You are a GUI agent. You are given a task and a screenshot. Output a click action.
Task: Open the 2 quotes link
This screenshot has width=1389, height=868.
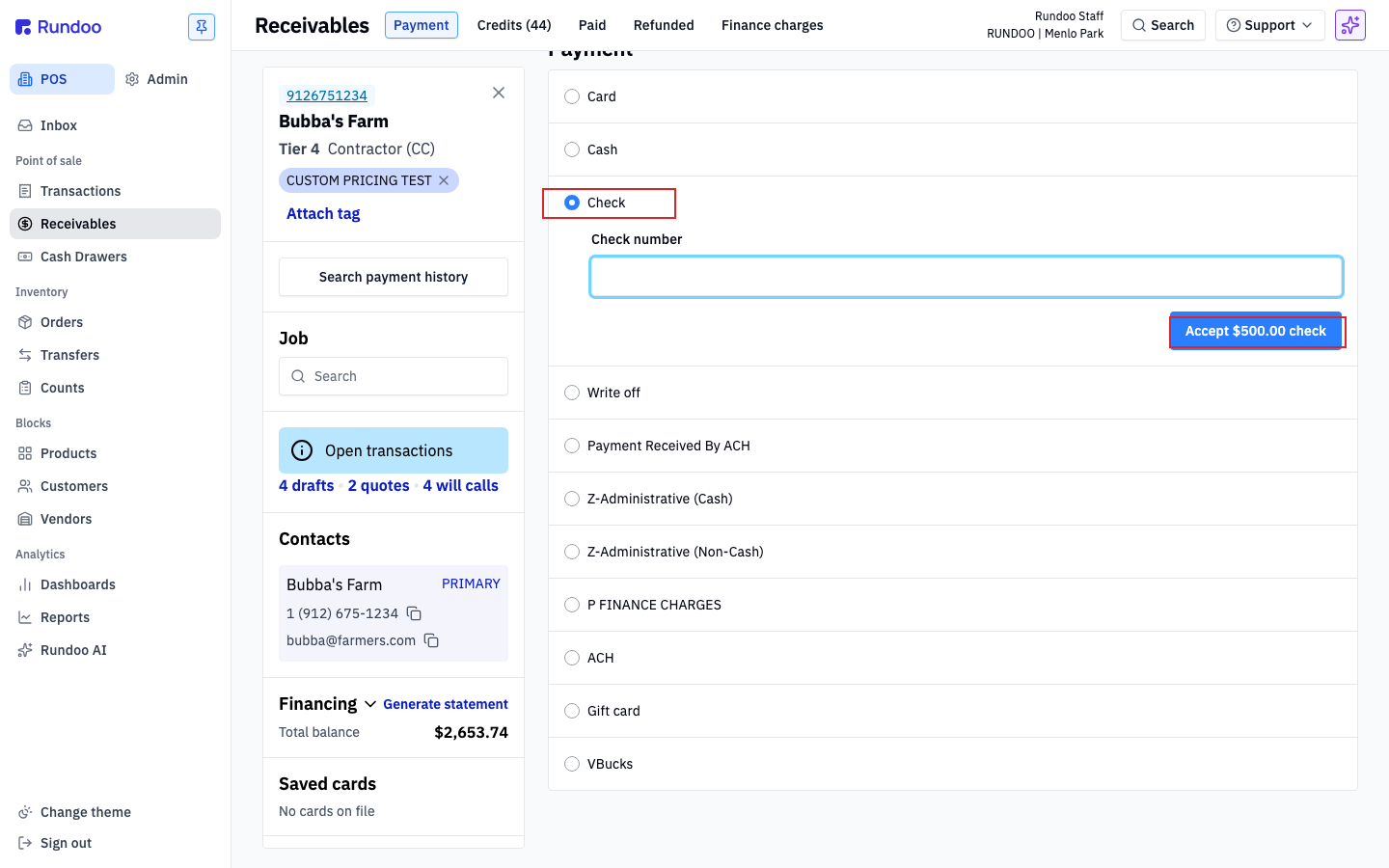379,486
